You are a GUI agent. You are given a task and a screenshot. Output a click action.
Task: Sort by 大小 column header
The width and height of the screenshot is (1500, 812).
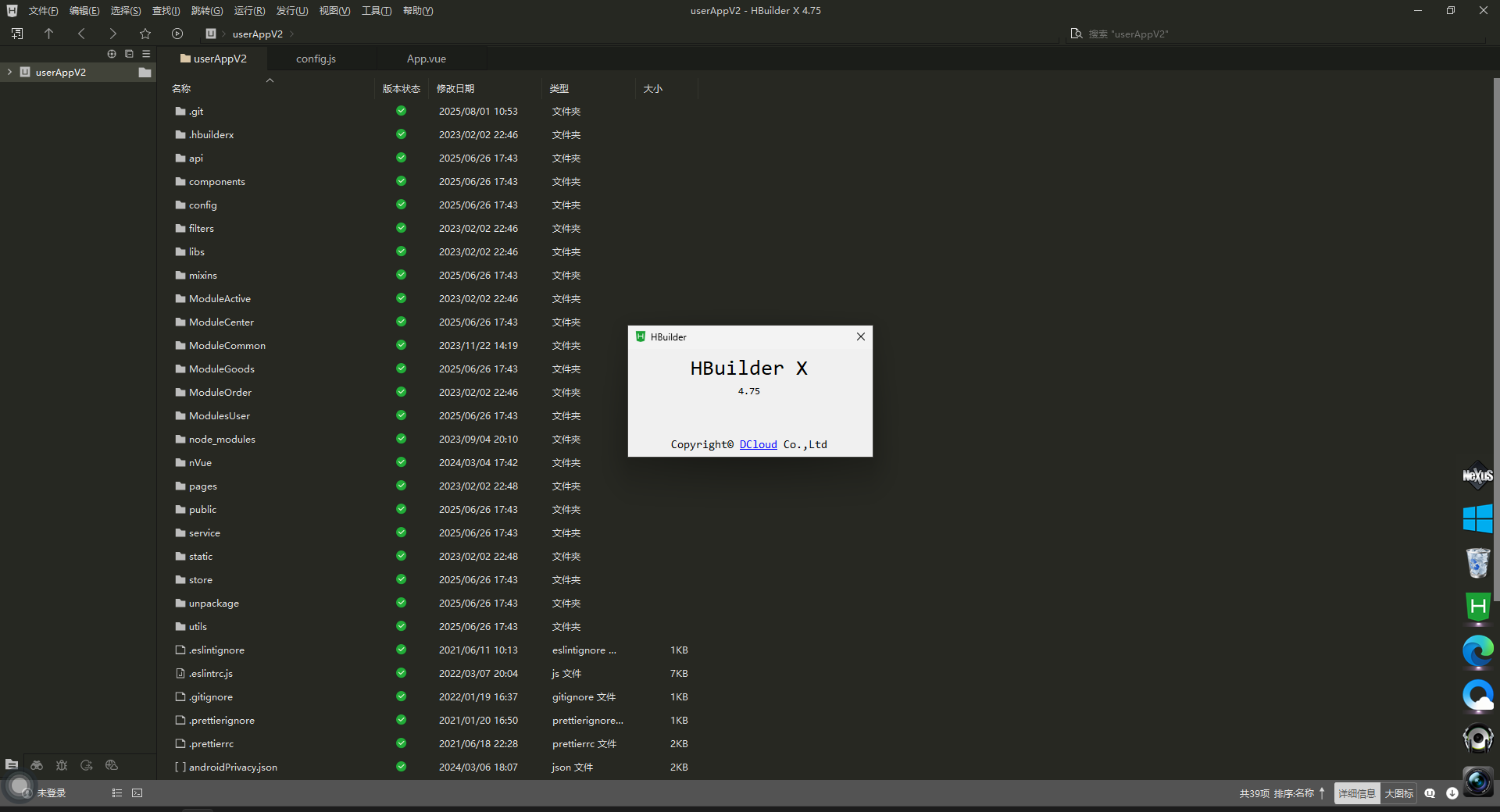(x=653, y=89)
